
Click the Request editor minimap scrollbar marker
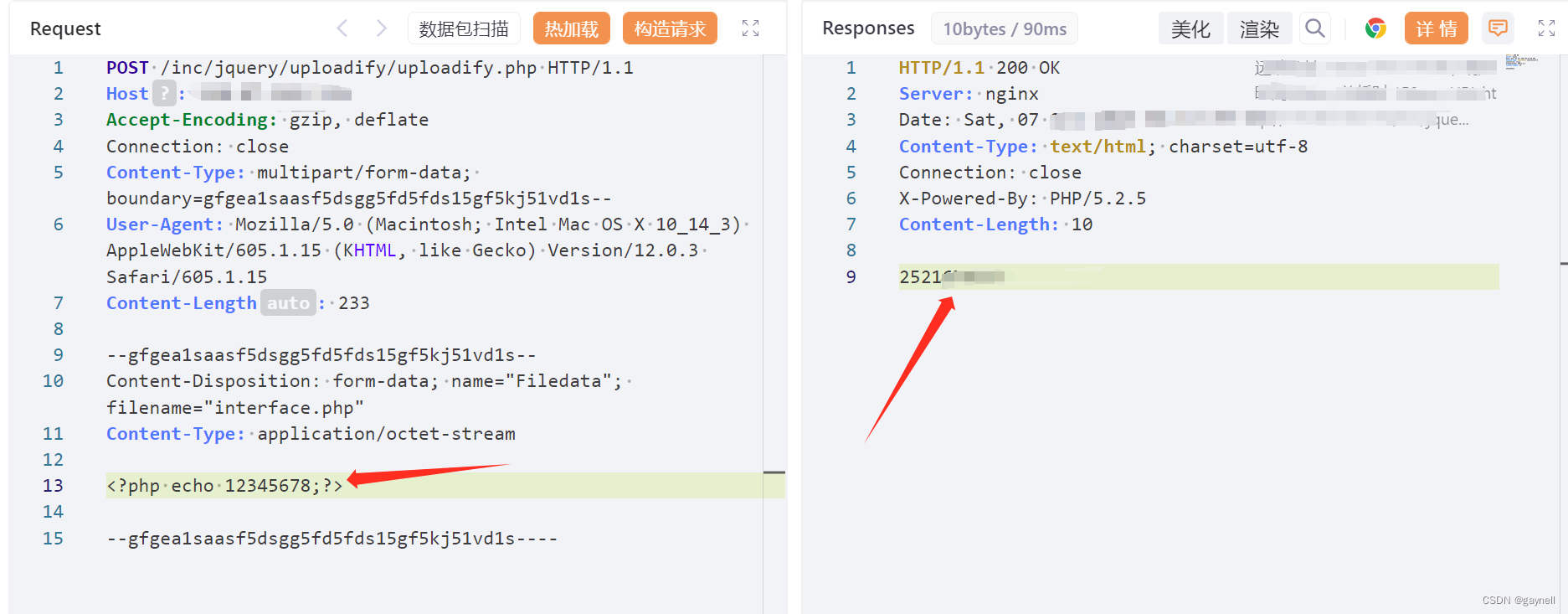(x=774, y=472)
